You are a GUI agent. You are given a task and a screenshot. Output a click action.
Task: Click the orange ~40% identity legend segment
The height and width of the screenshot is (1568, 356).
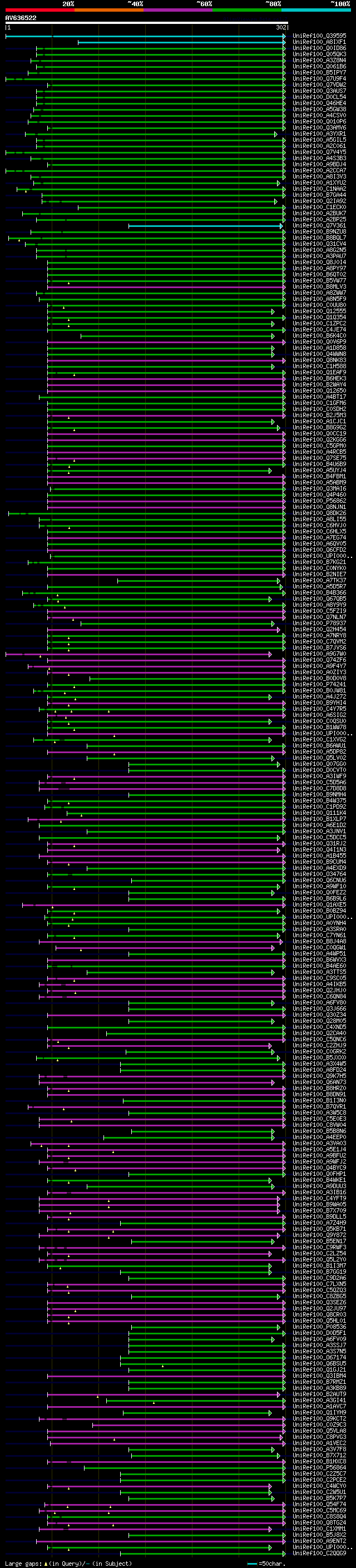coord(109,10)
